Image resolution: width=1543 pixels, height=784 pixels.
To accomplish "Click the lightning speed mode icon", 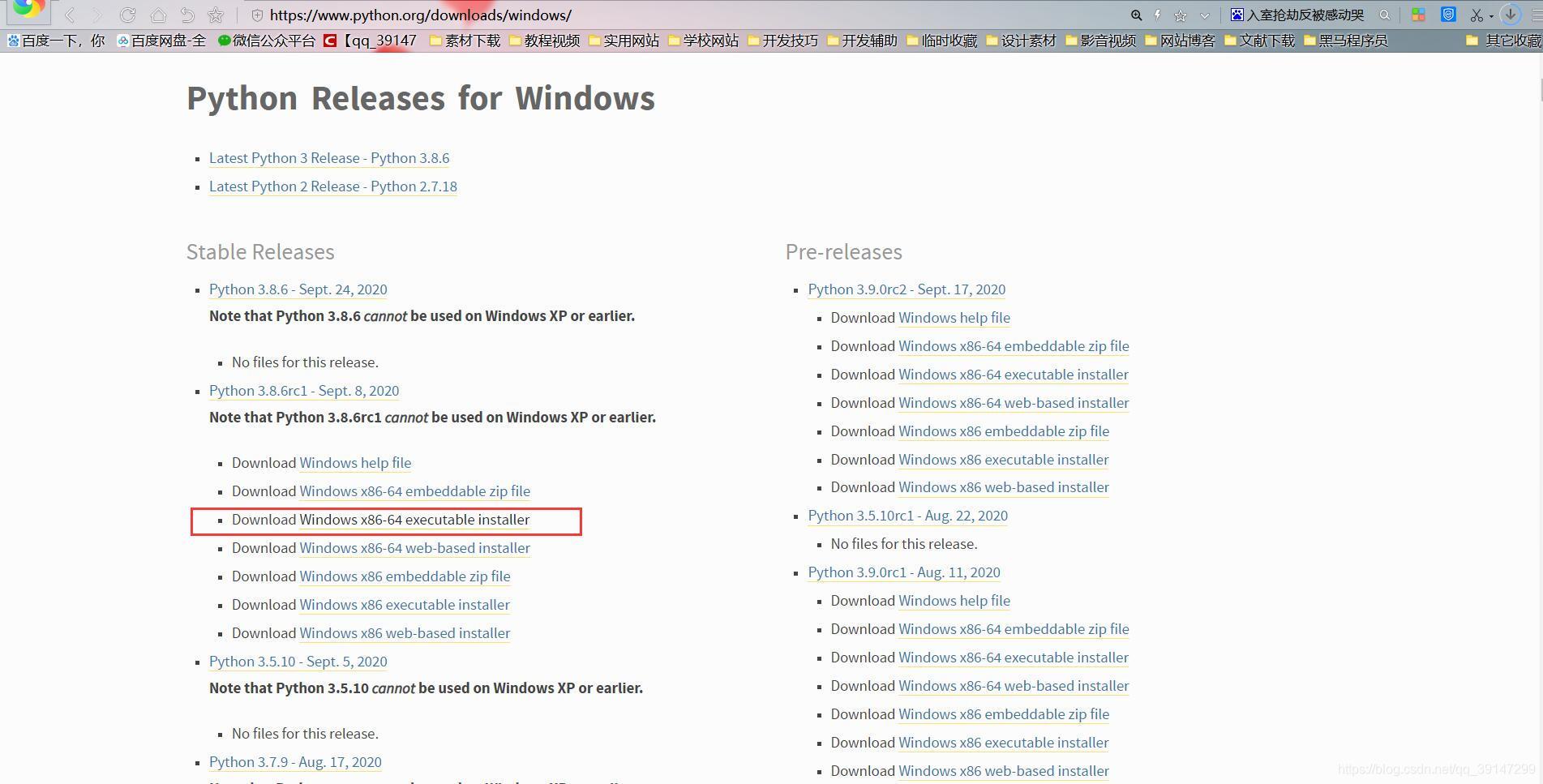I will coord(1157,15).
